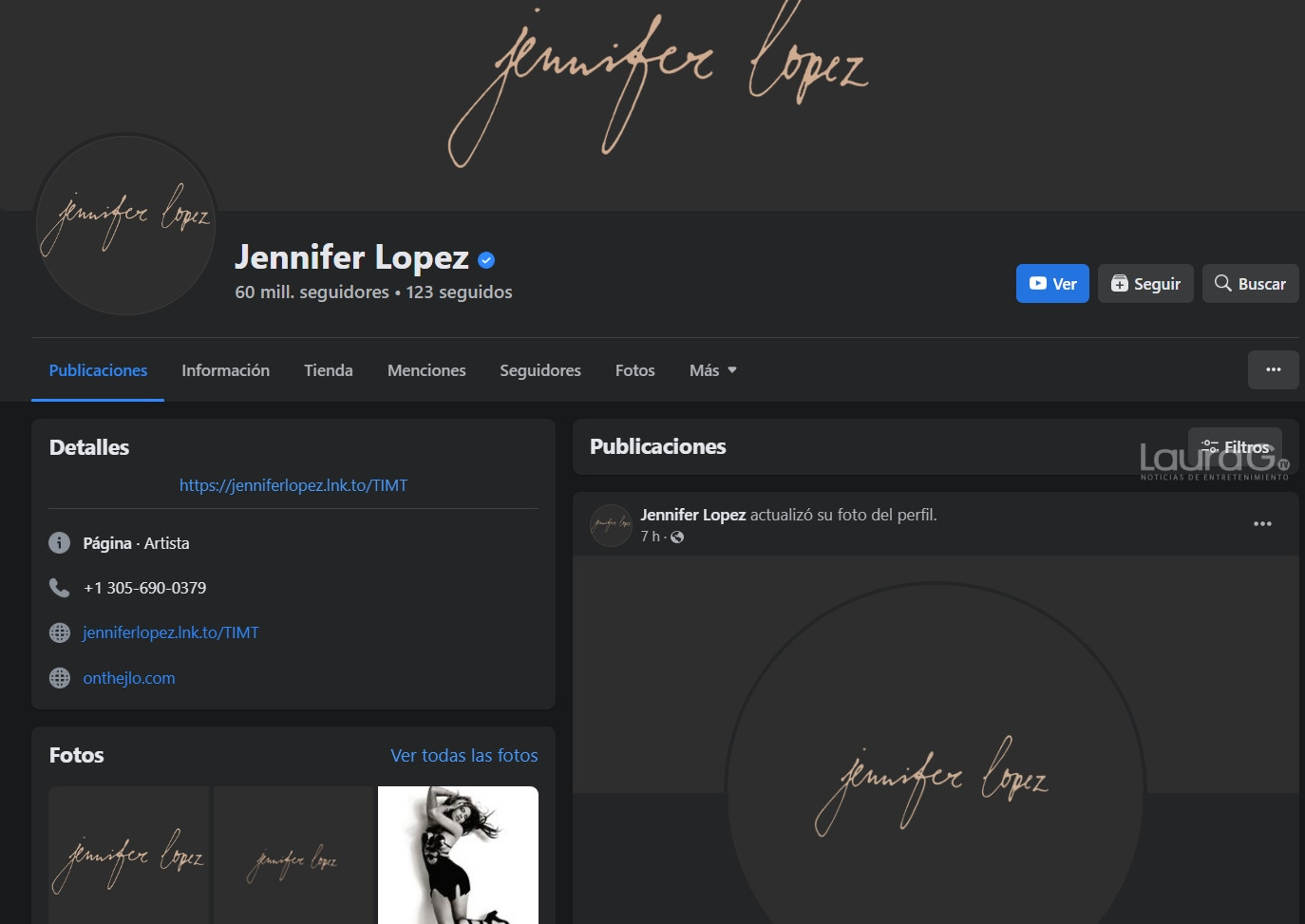The image size is (1305, 924).
Task: Click the blue verified badge next to Jennifer Lopez
Action: [x=486, y=259]
